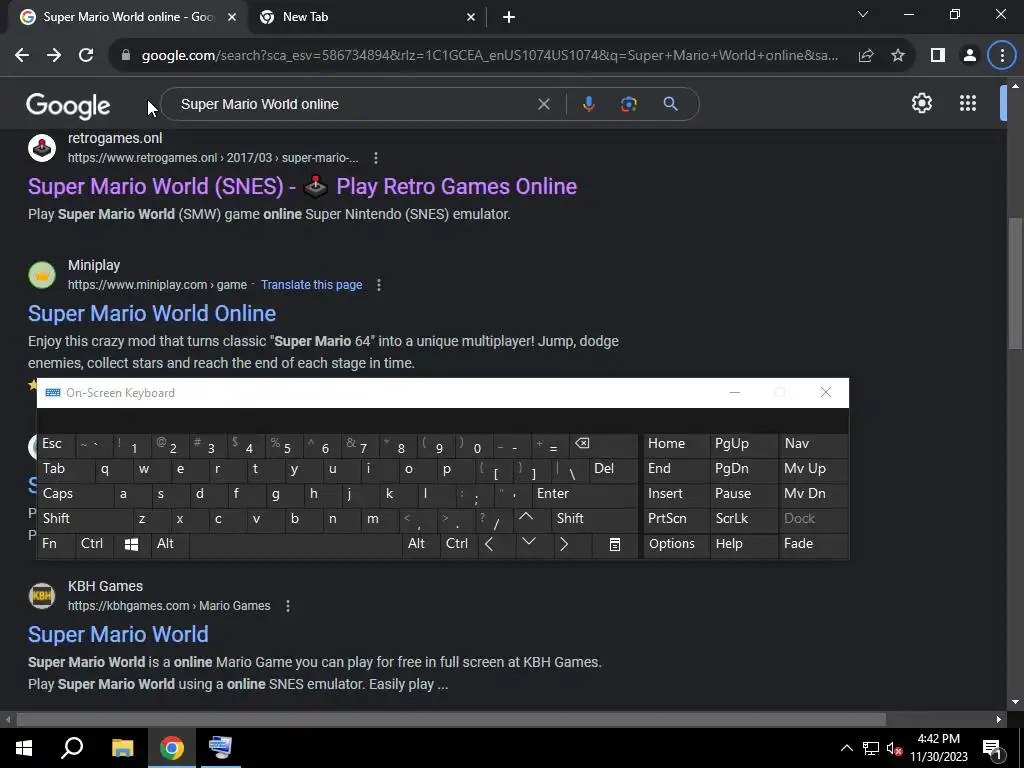This screenshot has height=768, width=1024.
Task: Open Windows taskbar search
Action: point(72,748)
